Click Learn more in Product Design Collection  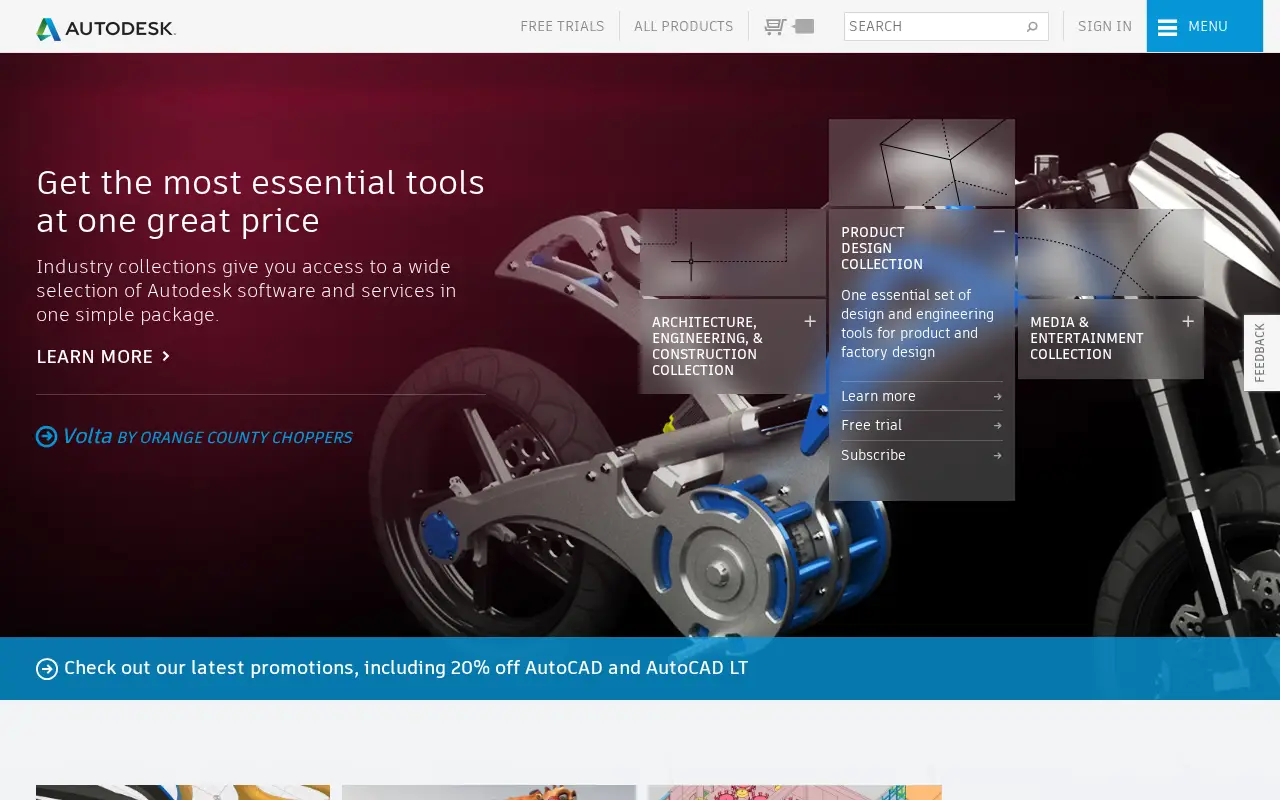click(x=921, y=396)
